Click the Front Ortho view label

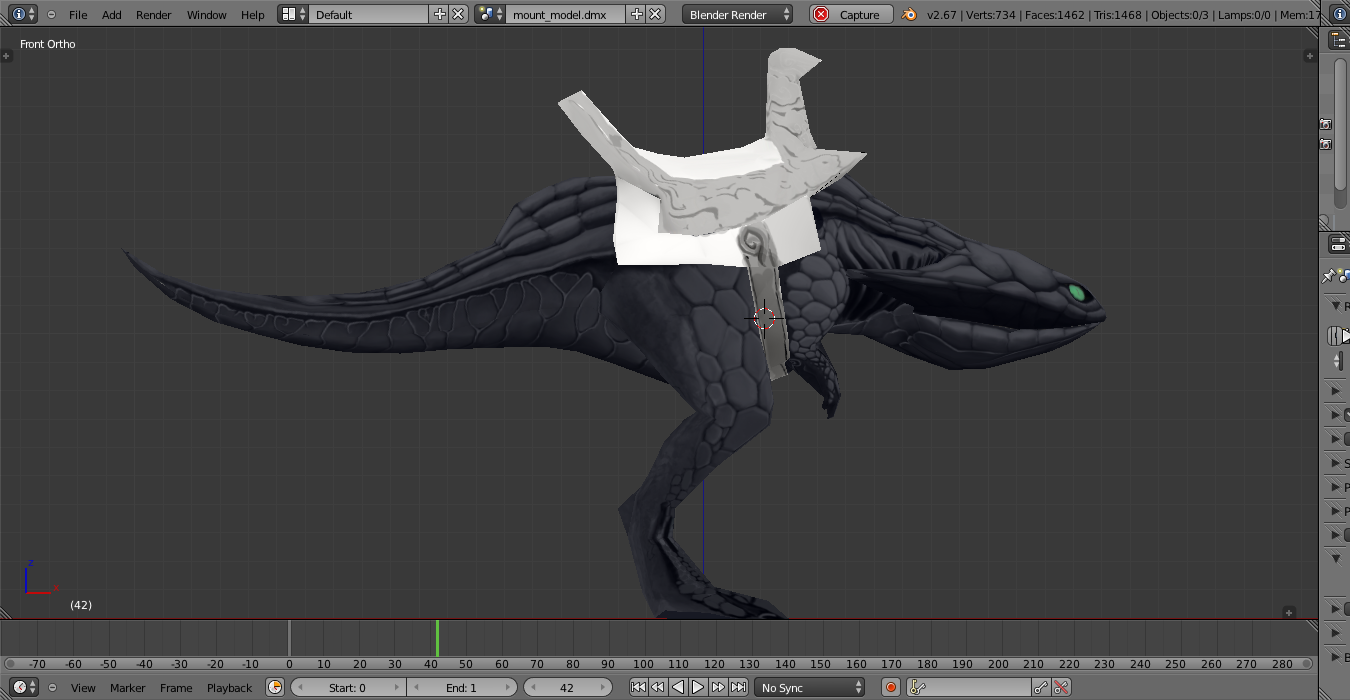click(48, 44)
